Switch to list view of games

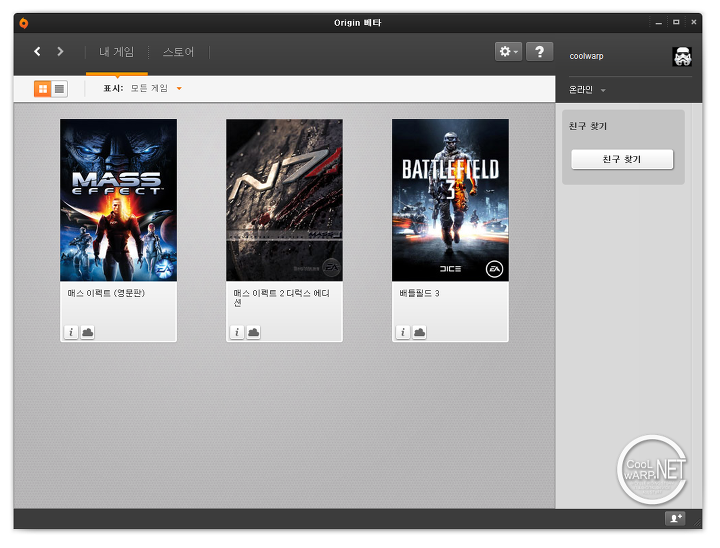59,89
